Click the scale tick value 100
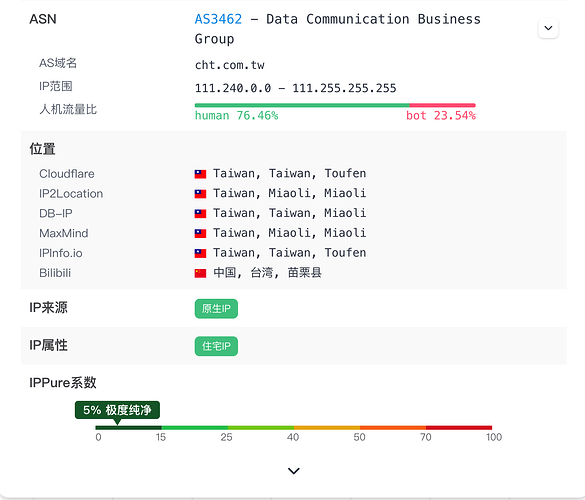 (494, 437)
